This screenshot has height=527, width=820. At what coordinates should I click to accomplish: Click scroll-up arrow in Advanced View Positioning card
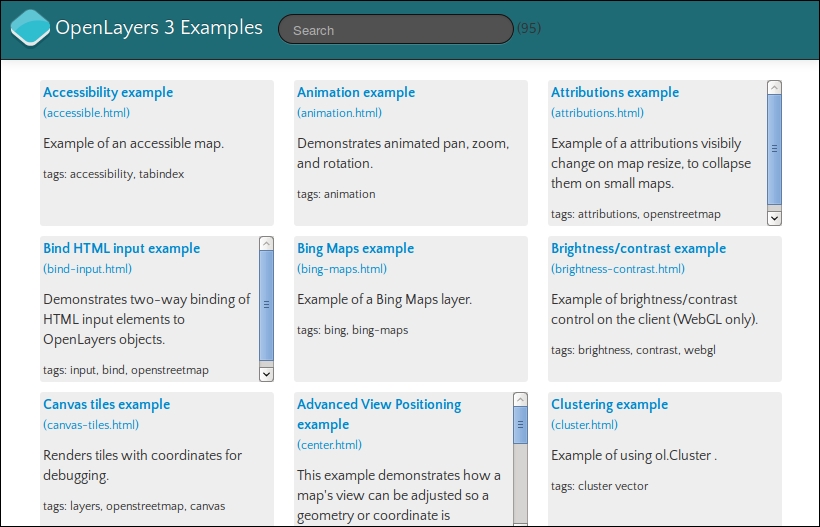point(520,399)
